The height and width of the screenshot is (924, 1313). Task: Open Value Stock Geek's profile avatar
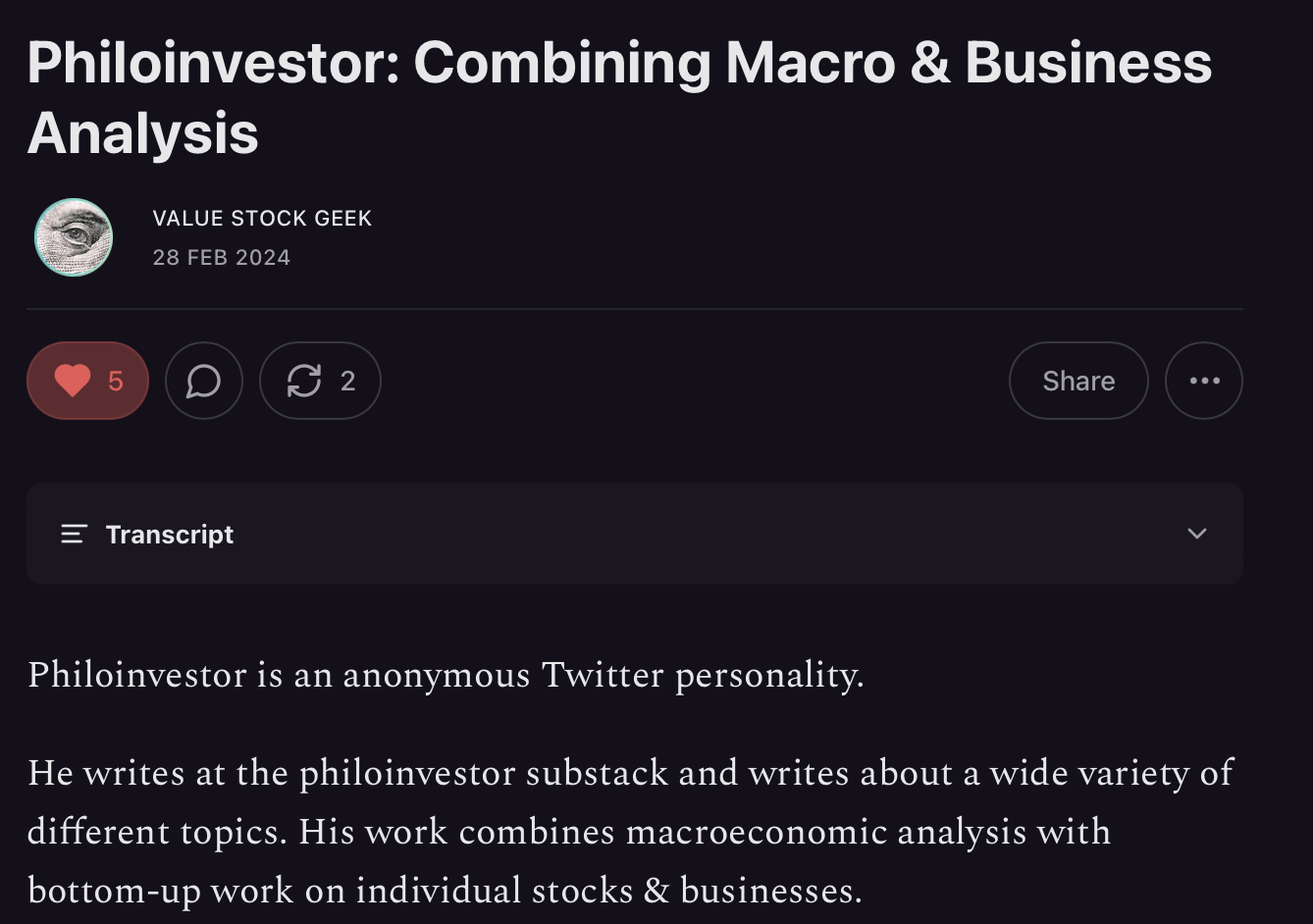[x=74, y=237]
